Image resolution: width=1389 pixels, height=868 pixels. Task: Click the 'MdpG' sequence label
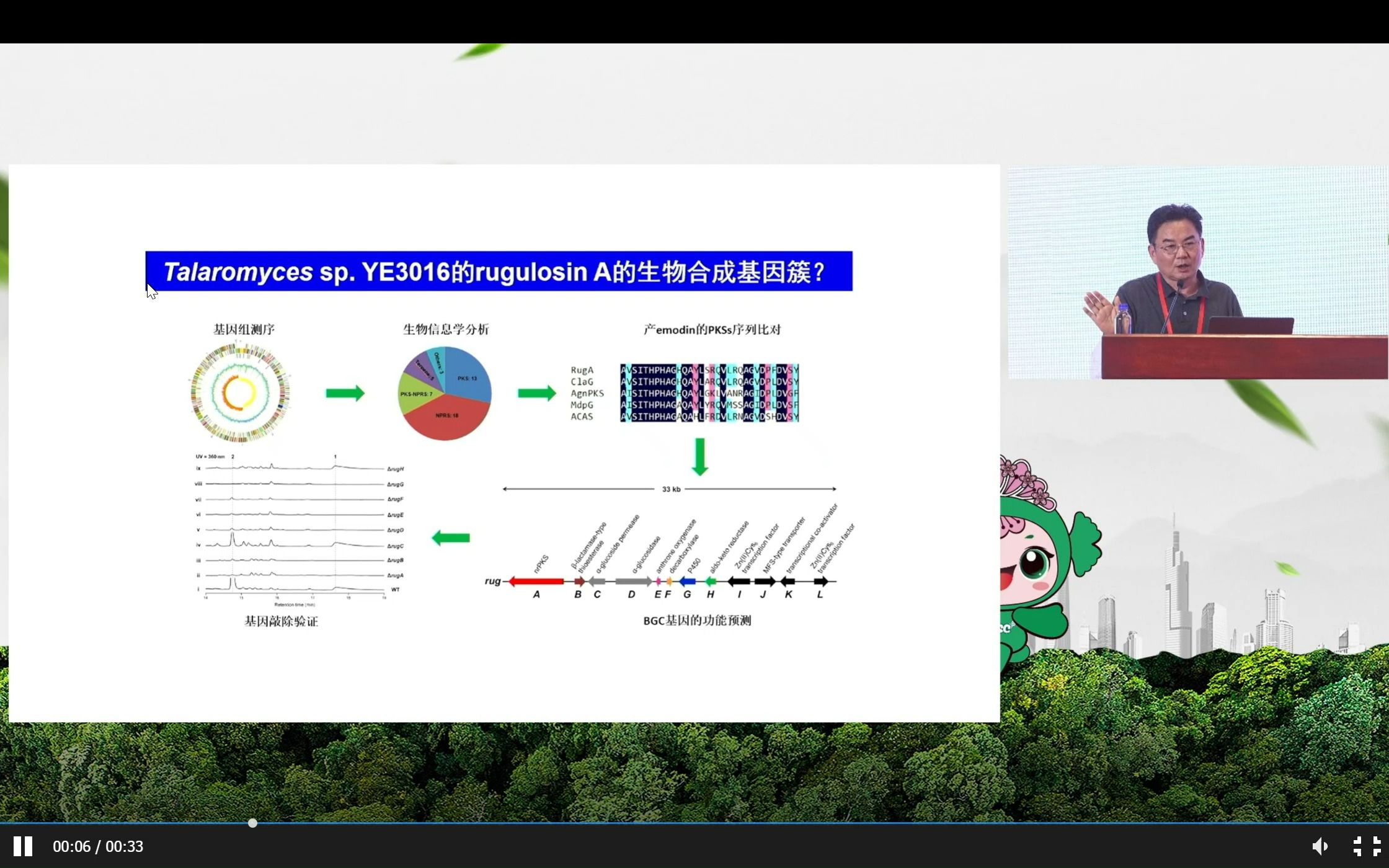tap(582, 405)
